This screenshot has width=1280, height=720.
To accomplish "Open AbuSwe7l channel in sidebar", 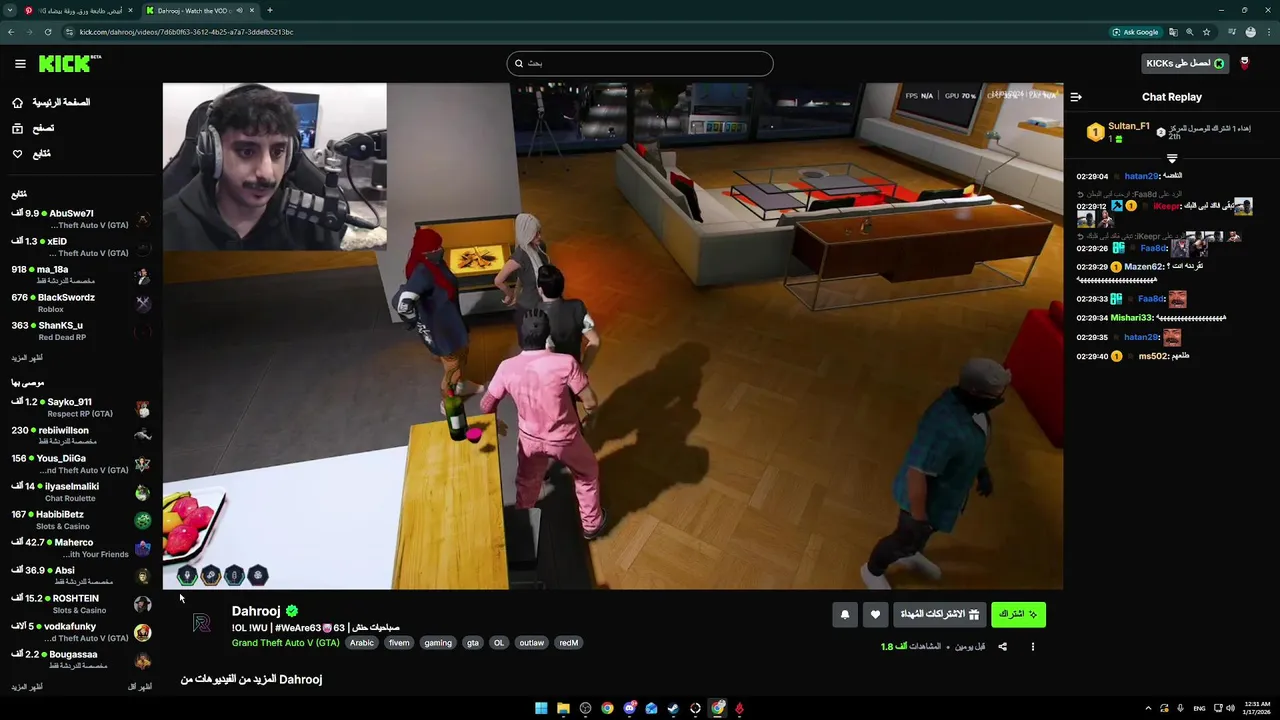I will pyautogui.click(x=81, y=219).
